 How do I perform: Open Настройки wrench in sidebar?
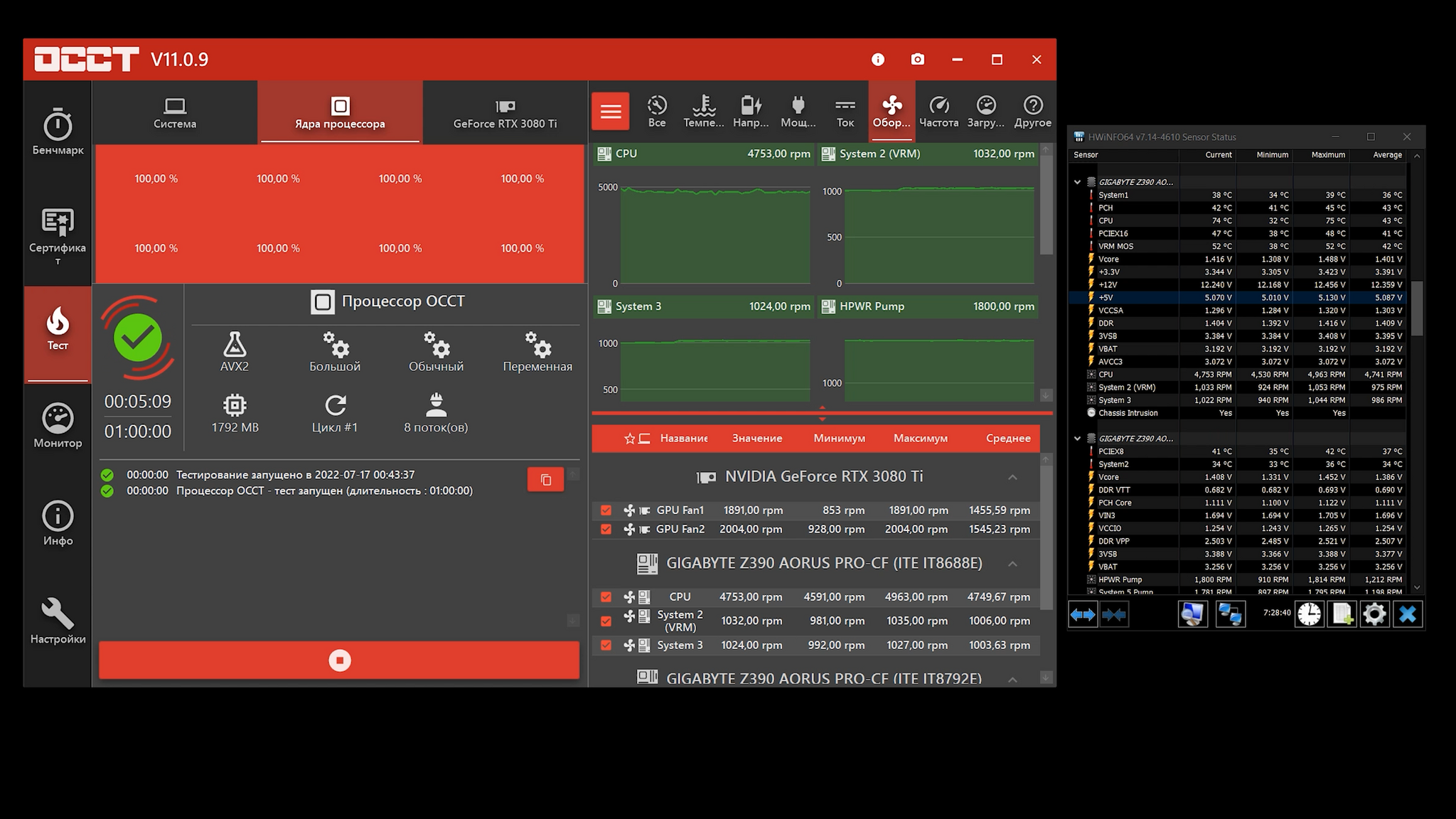[x=58, y=621]
